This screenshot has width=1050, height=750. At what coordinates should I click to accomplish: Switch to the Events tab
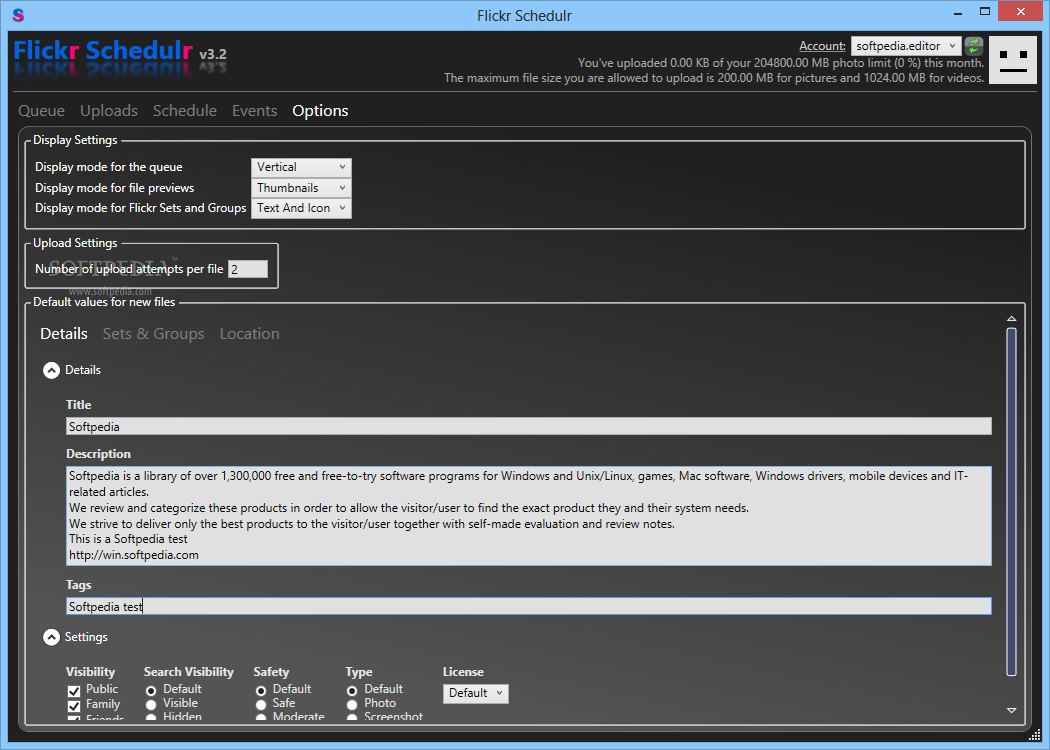point(254,111)
